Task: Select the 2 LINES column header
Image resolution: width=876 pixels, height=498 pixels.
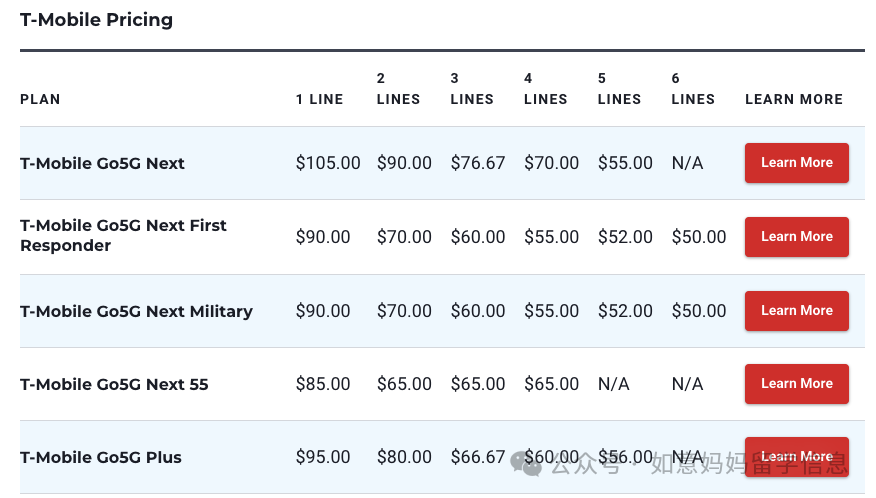Action: click(x=398, y=89)
